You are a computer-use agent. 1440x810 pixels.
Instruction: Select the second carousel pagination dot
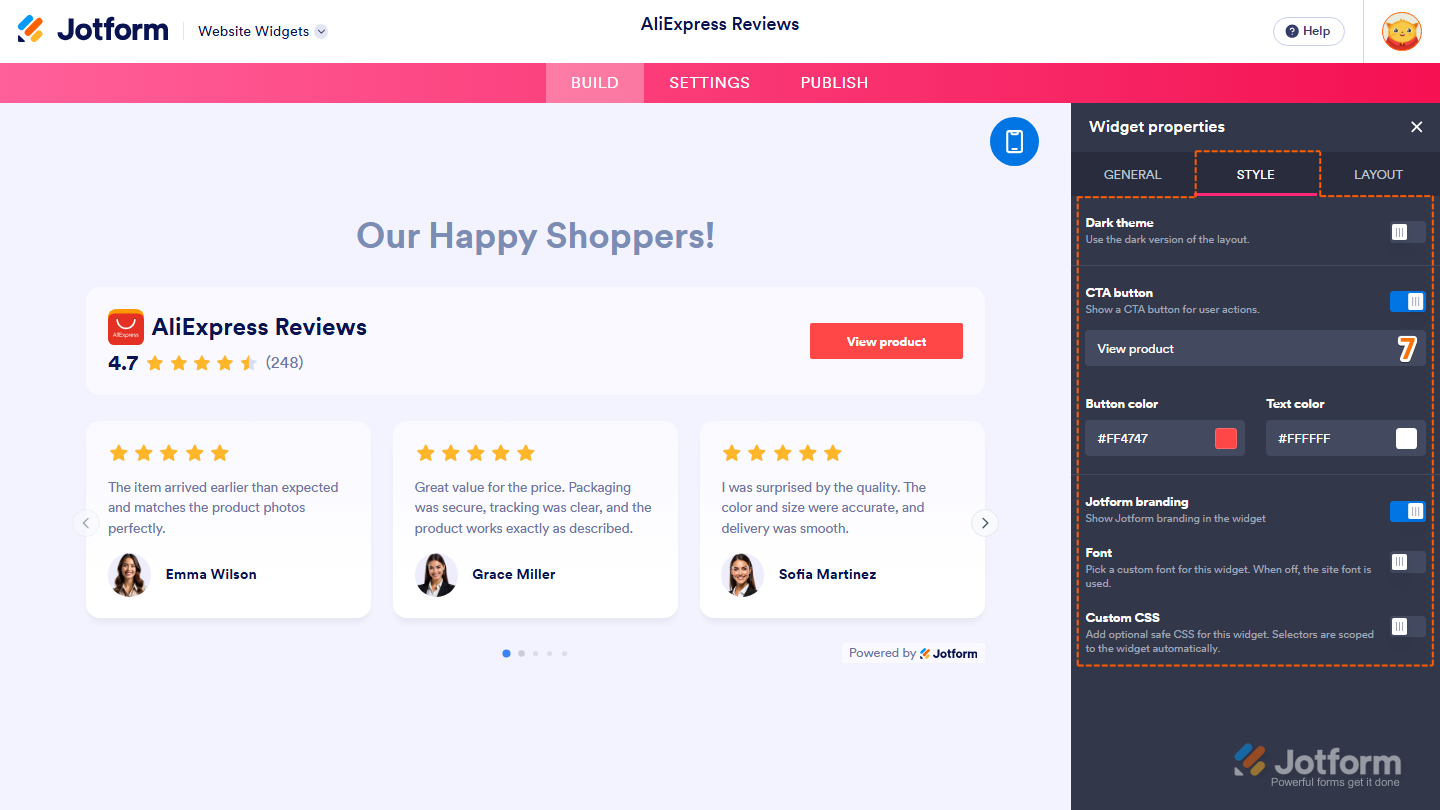521,653
